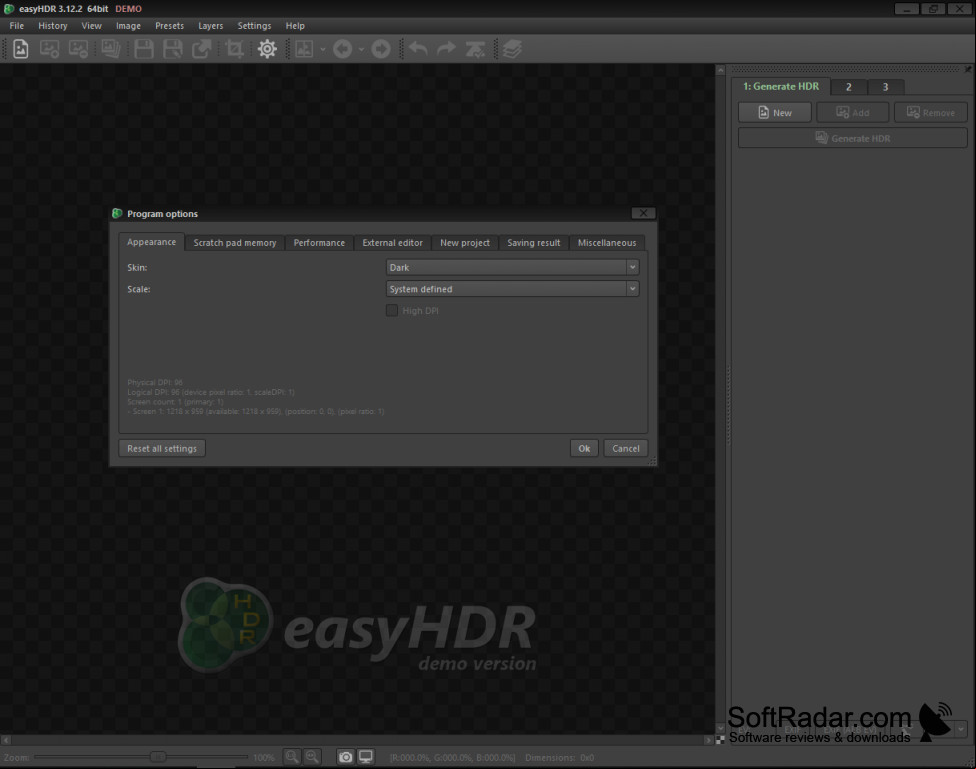
Task: Click the Save As floppy-with-pencil icon
Action: (173, 49)
